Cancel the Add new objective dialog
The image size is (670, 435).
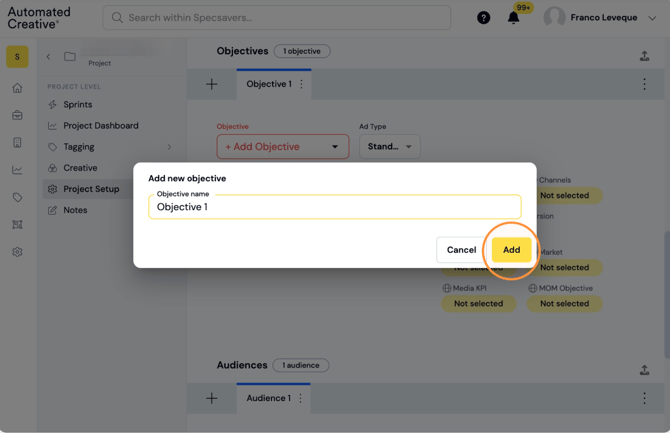point(461,250)
